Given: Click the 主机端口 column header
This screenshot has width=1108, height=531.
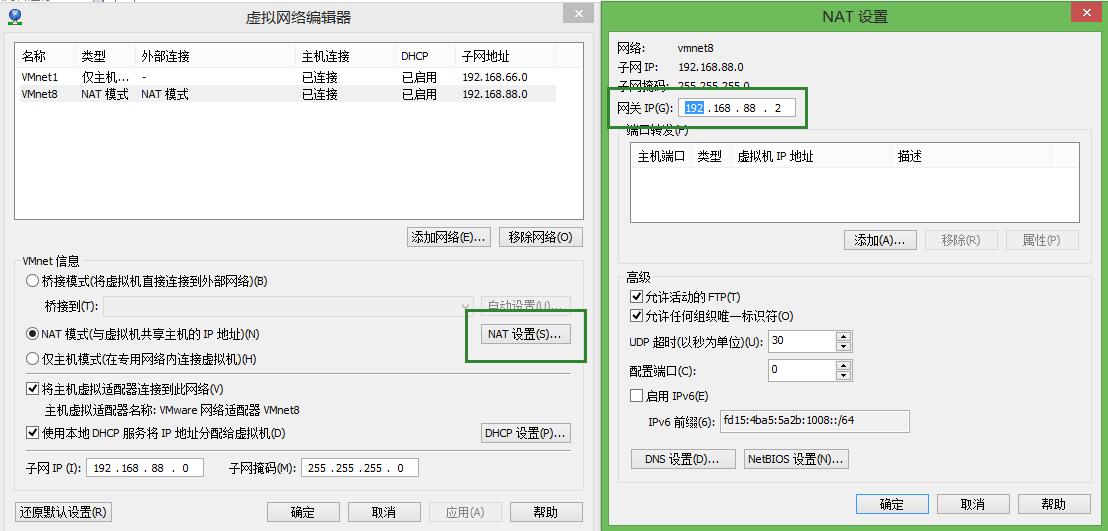Looking at the screenshot, I should click(661, 156).
